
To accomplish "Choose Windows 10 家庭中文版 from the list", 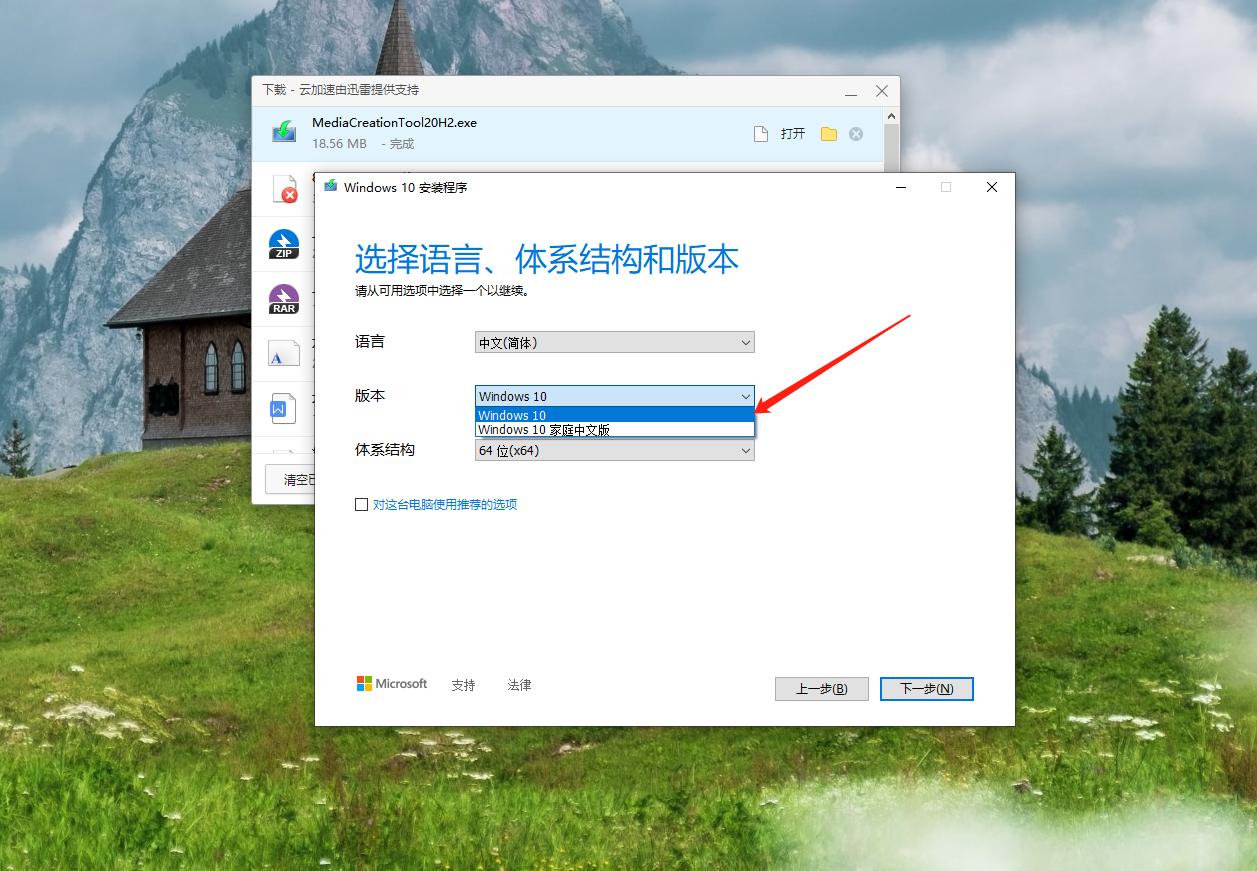I will pos(614,430).
